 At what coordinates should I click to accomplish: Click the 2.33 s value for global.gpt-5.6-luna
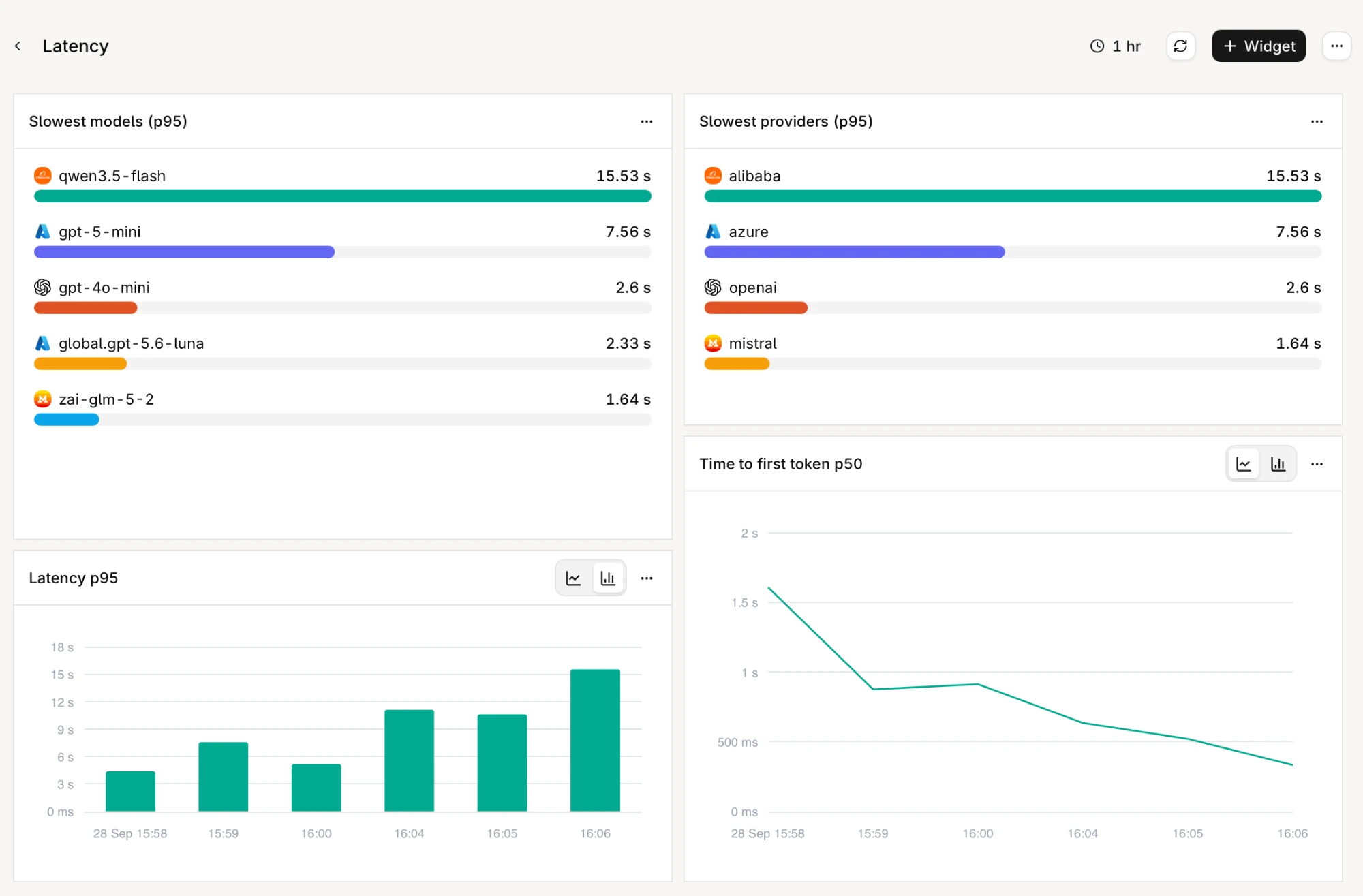(628, 343)
